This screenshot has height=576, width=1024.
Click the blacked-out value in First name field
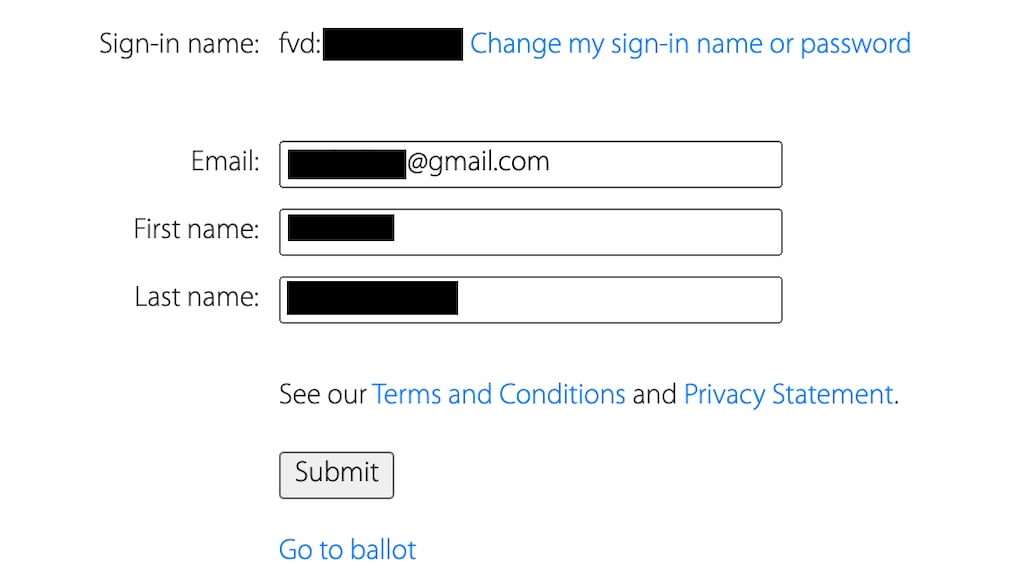[341, 228]
